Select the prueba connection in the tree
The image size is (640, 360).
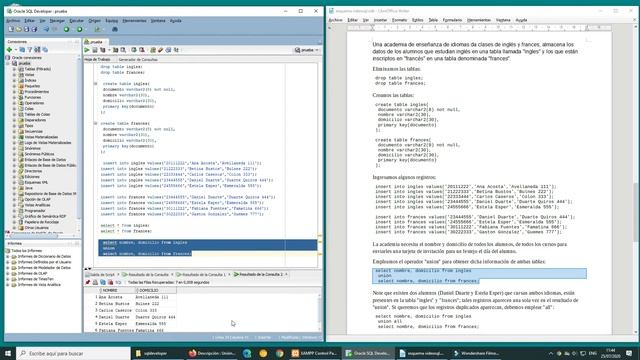[x=24, y=64]
